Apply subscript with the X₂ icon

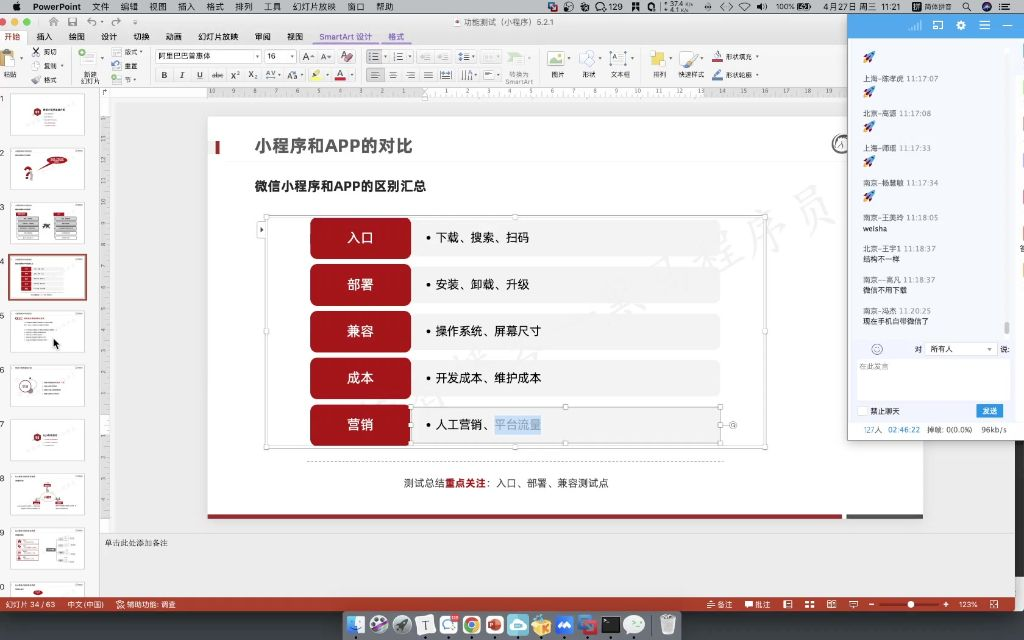(x=253, y=75)
